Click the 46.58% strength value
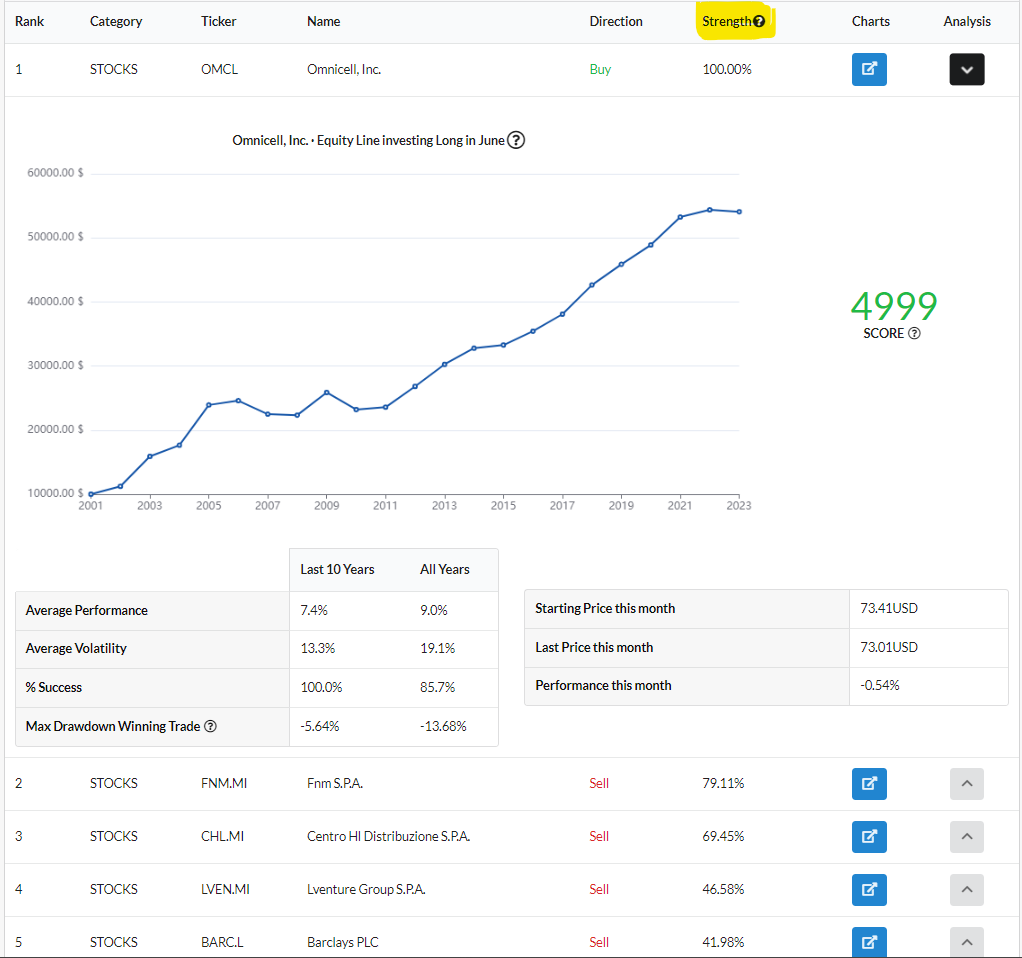 coord(723,889)
